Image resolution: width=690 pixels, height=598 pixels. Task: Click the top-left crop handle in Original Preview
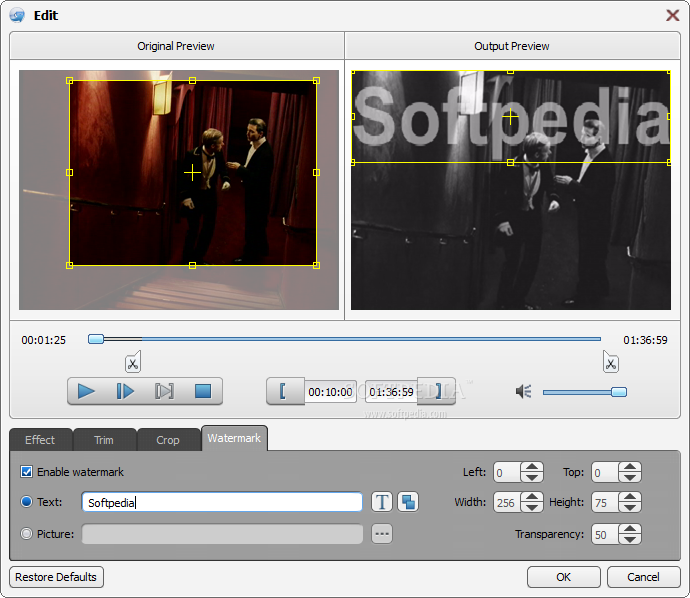click(x=69, y=81)
